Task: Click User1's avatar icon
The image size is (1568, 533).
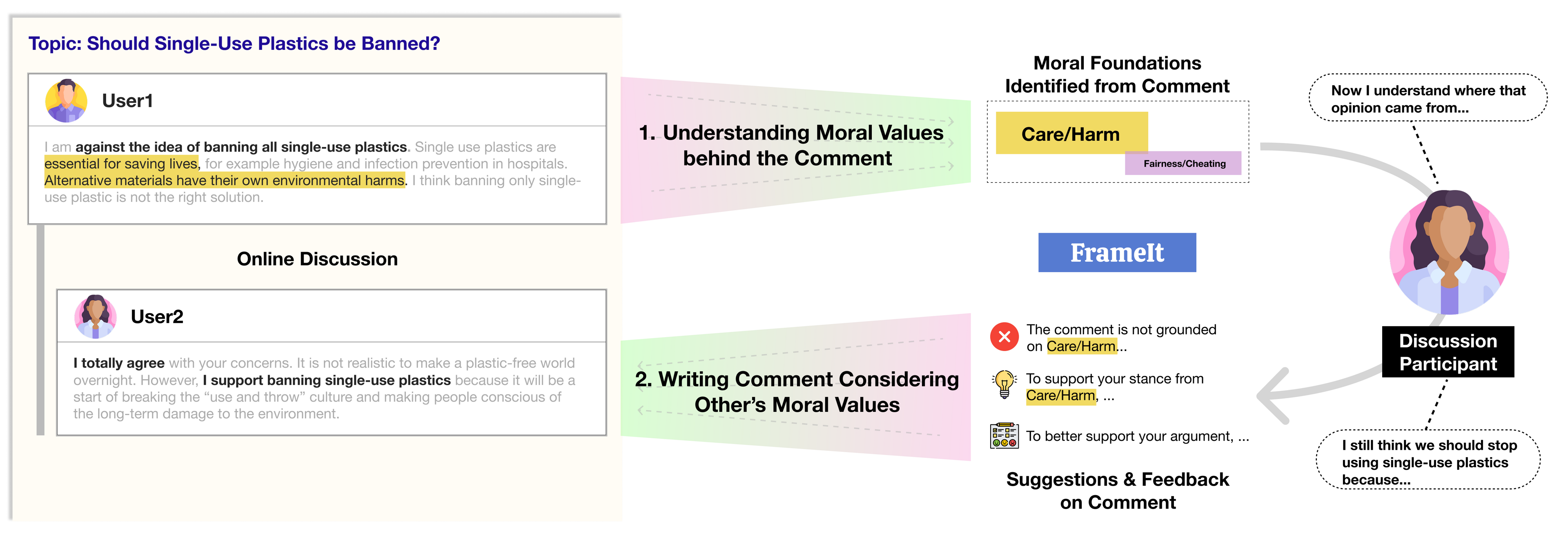Action: point(66,100)
